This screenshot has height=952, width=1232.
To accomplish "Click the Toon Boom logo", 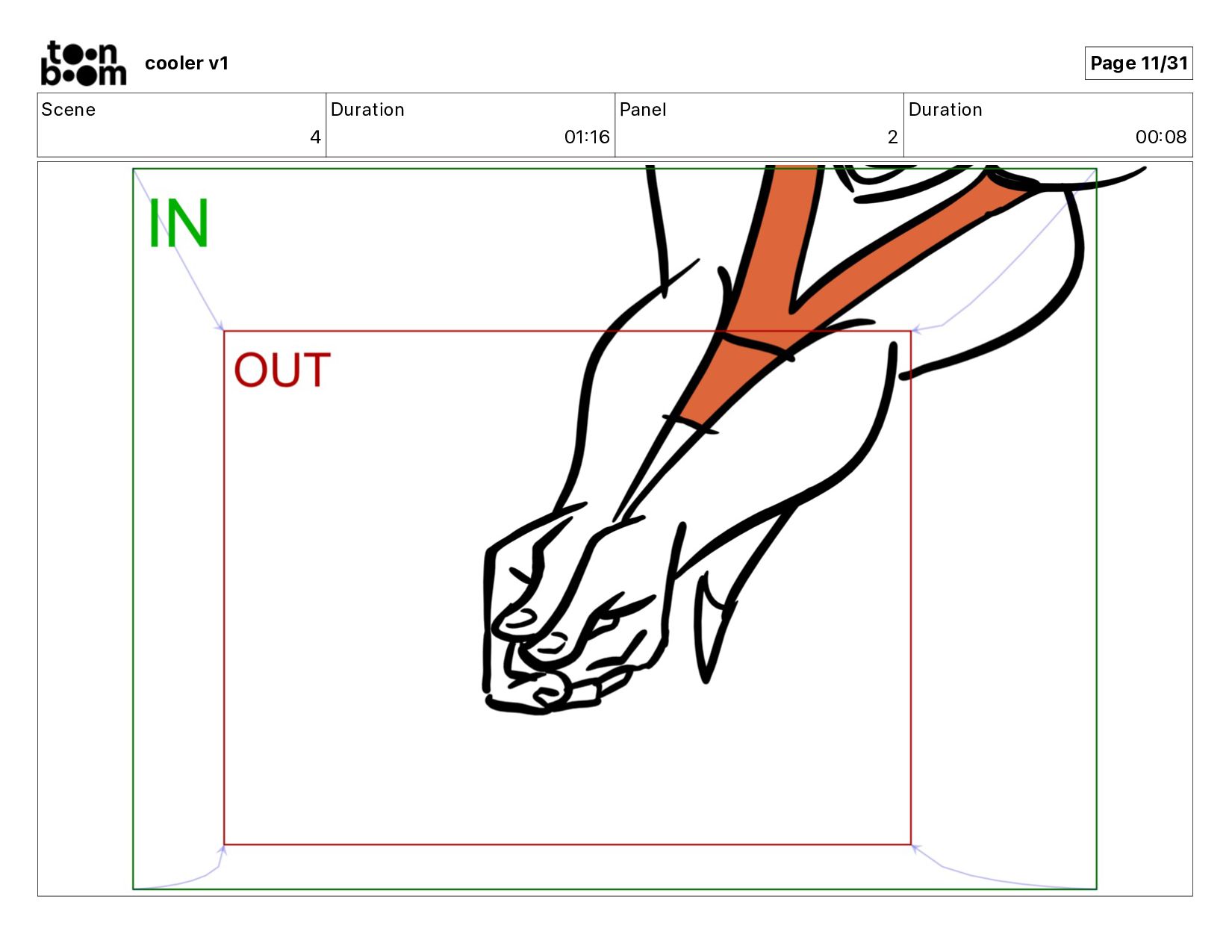I will pos(83,63).
